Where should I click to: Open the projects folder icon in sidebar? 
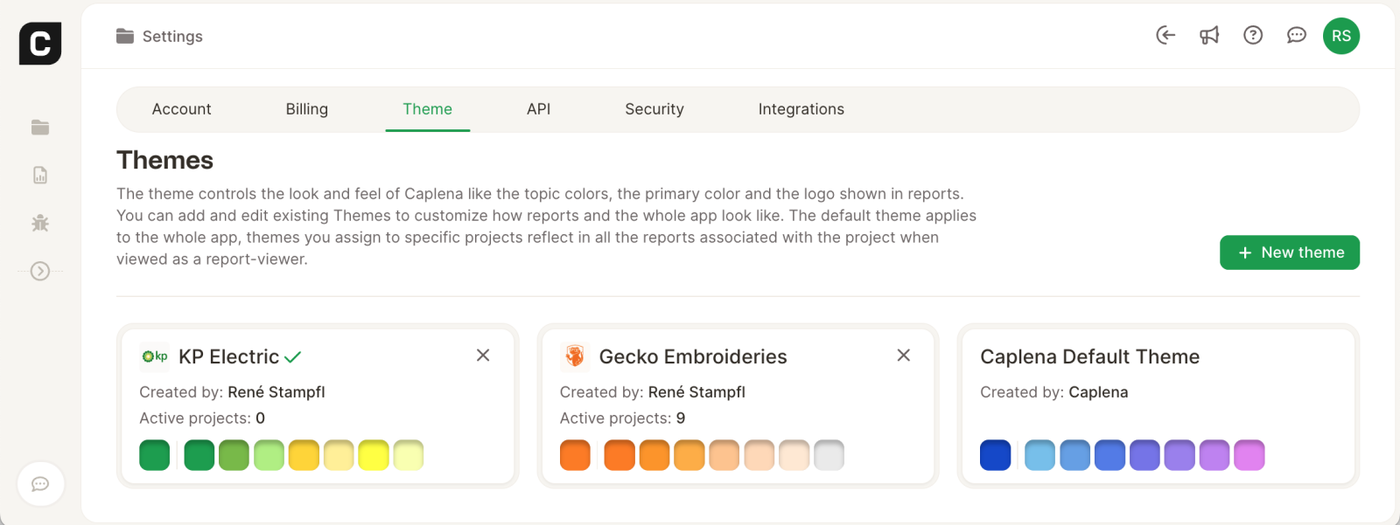point(40,127)
